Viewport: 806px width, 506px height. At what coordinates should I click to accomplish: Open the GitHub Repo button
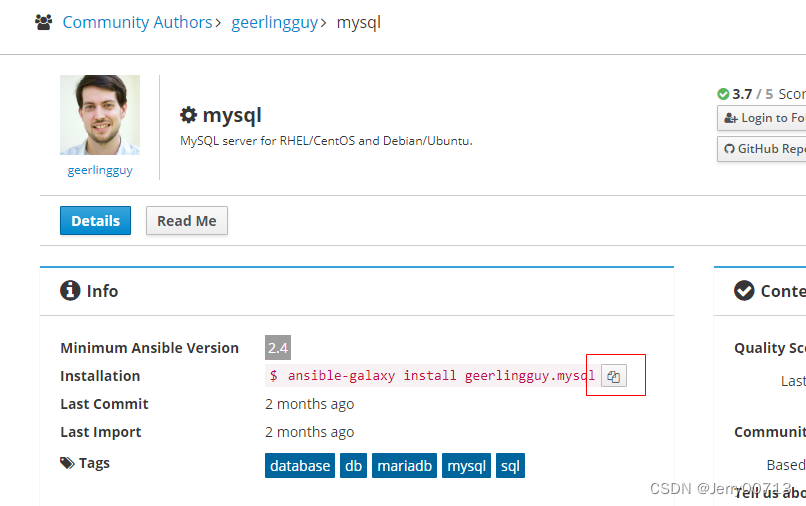[762, 149]
